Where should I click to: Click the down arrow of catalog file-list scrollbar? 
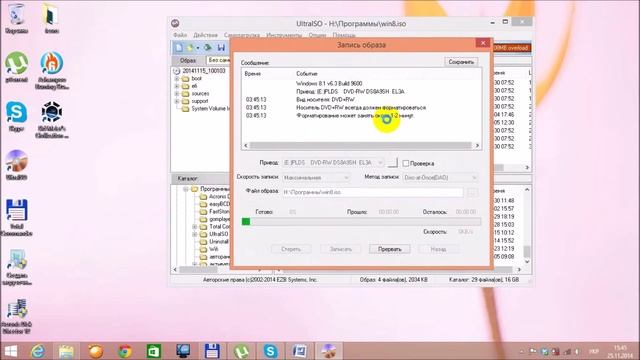pos(527,261)
